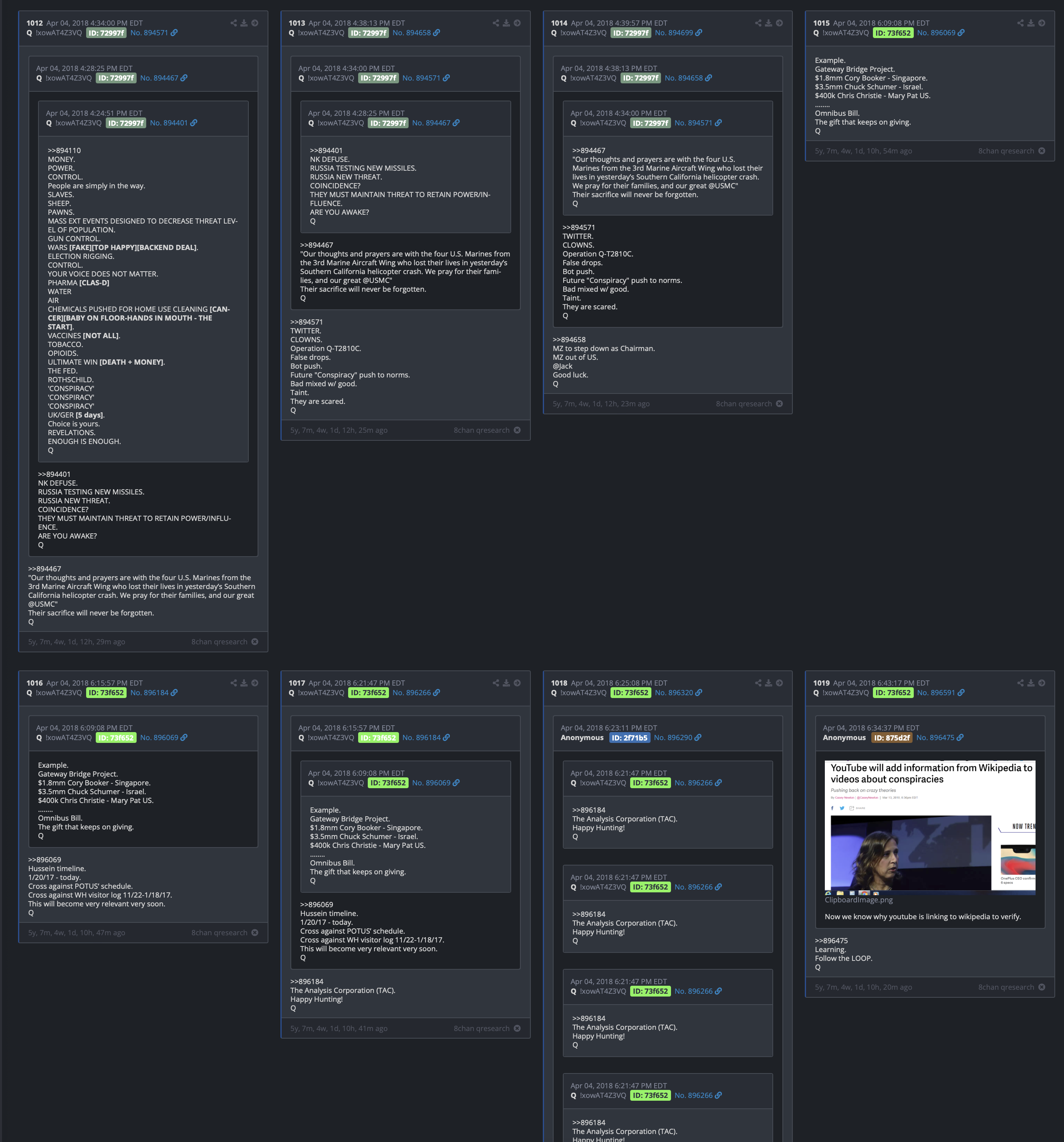Share post 1012 via share icon

coord(234,23)
